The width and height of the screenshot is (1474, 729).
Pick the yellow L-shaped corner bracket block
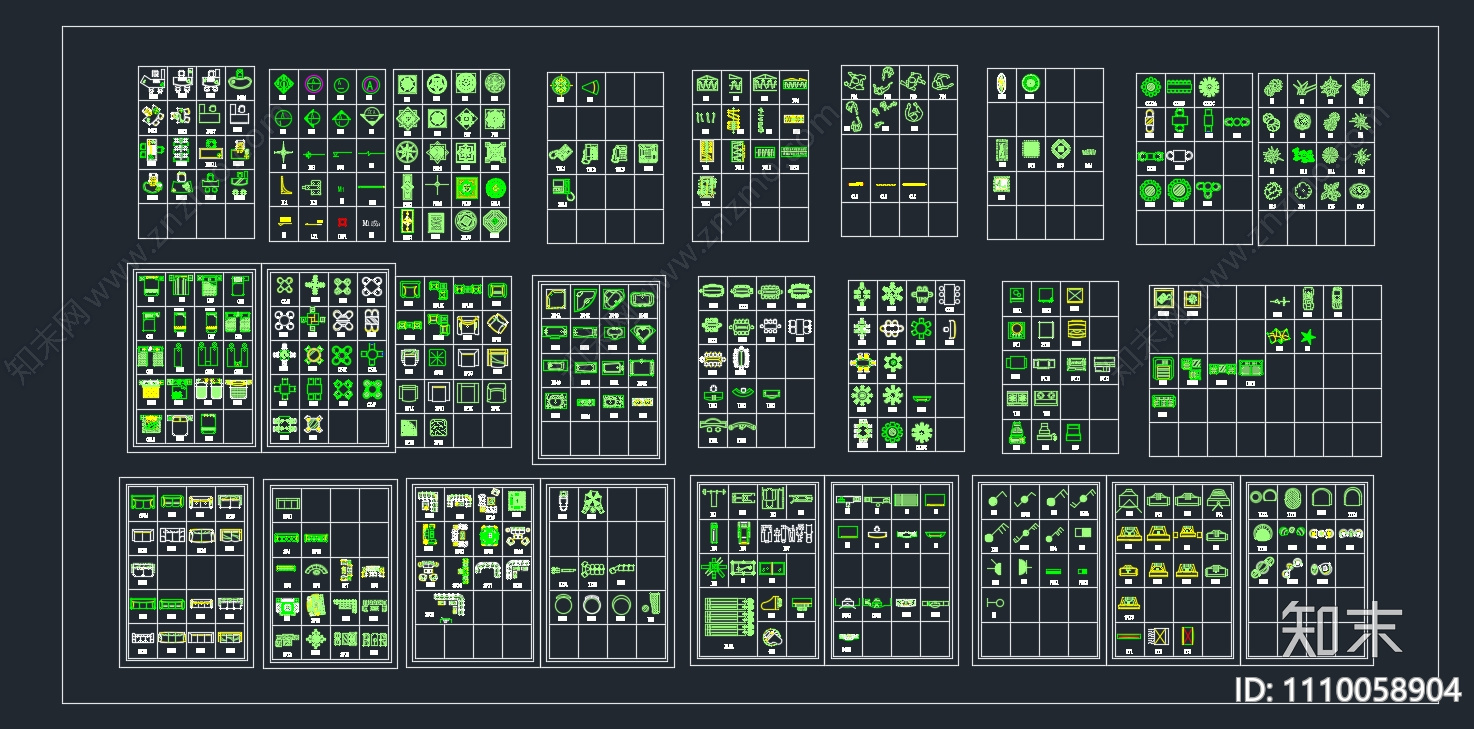coord(284,186)
